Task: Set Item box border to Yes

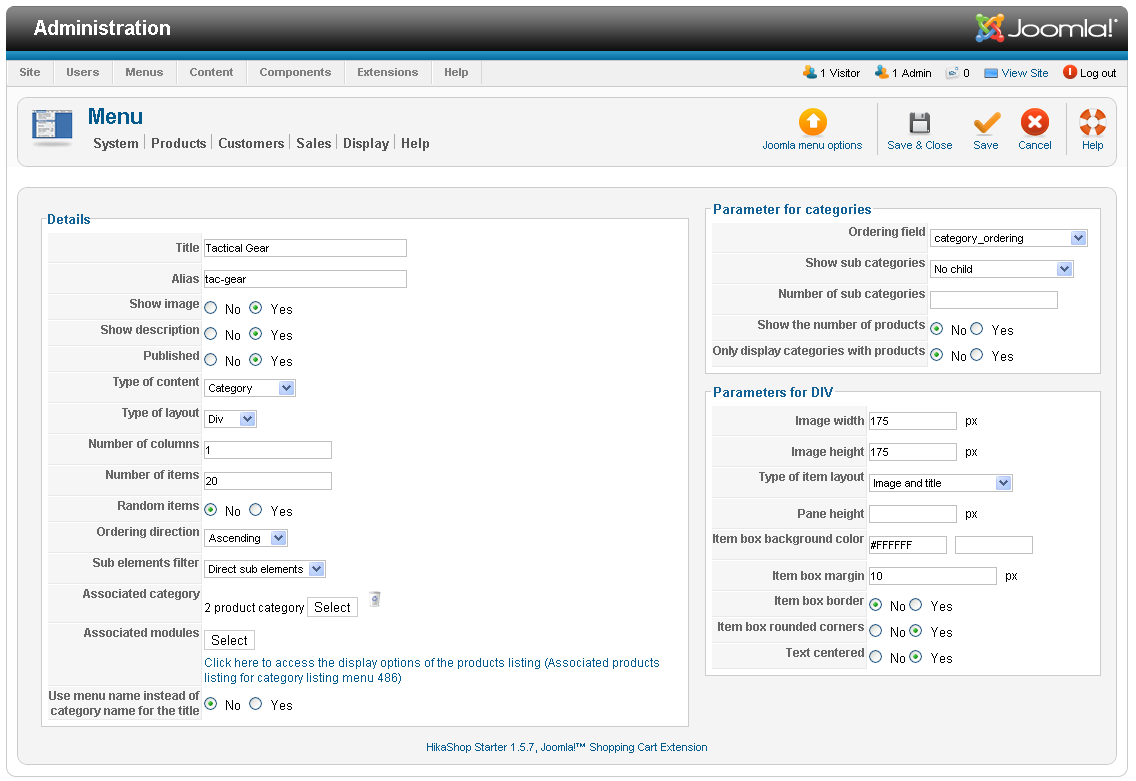Action: 916,605
